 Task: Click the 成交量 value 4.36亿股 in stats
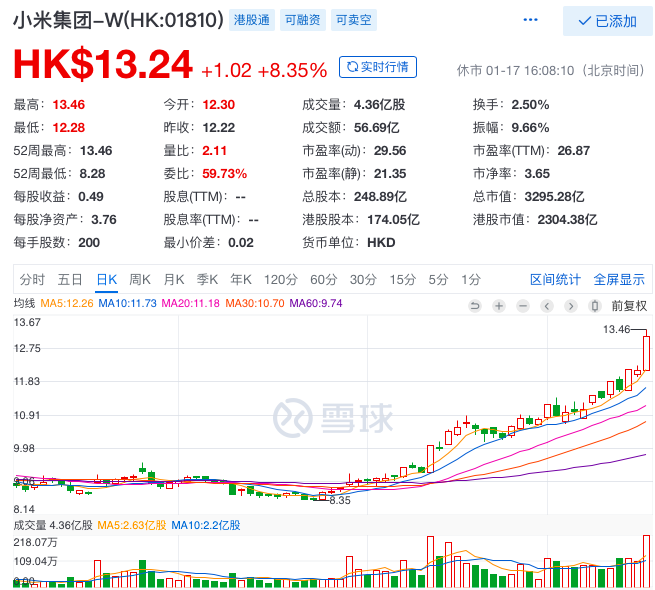click(380, 104)
